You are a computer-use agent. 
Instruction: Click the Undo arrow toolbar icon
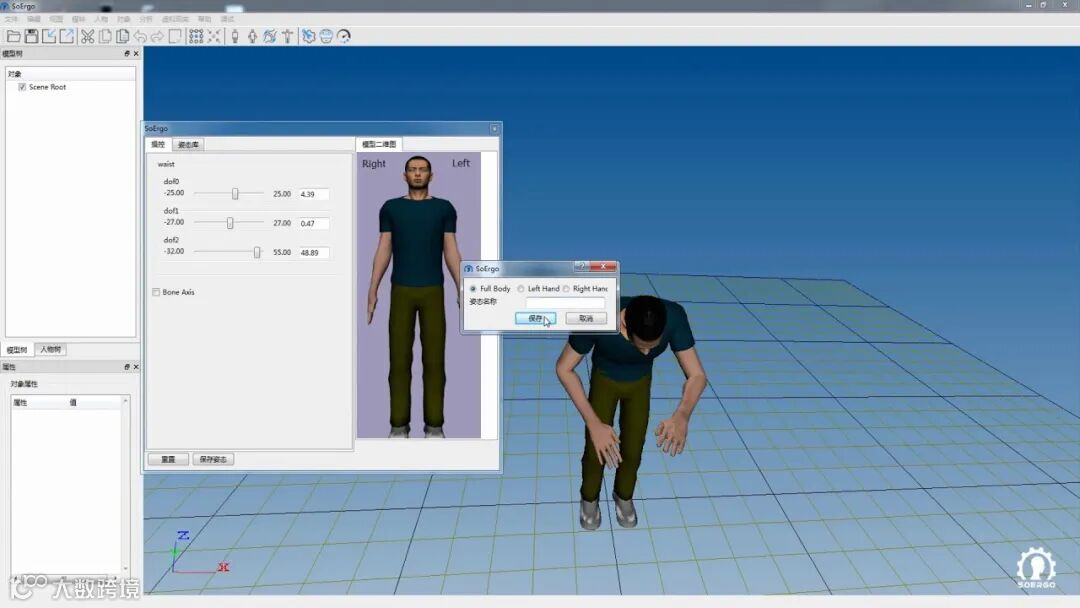(141, 36)
